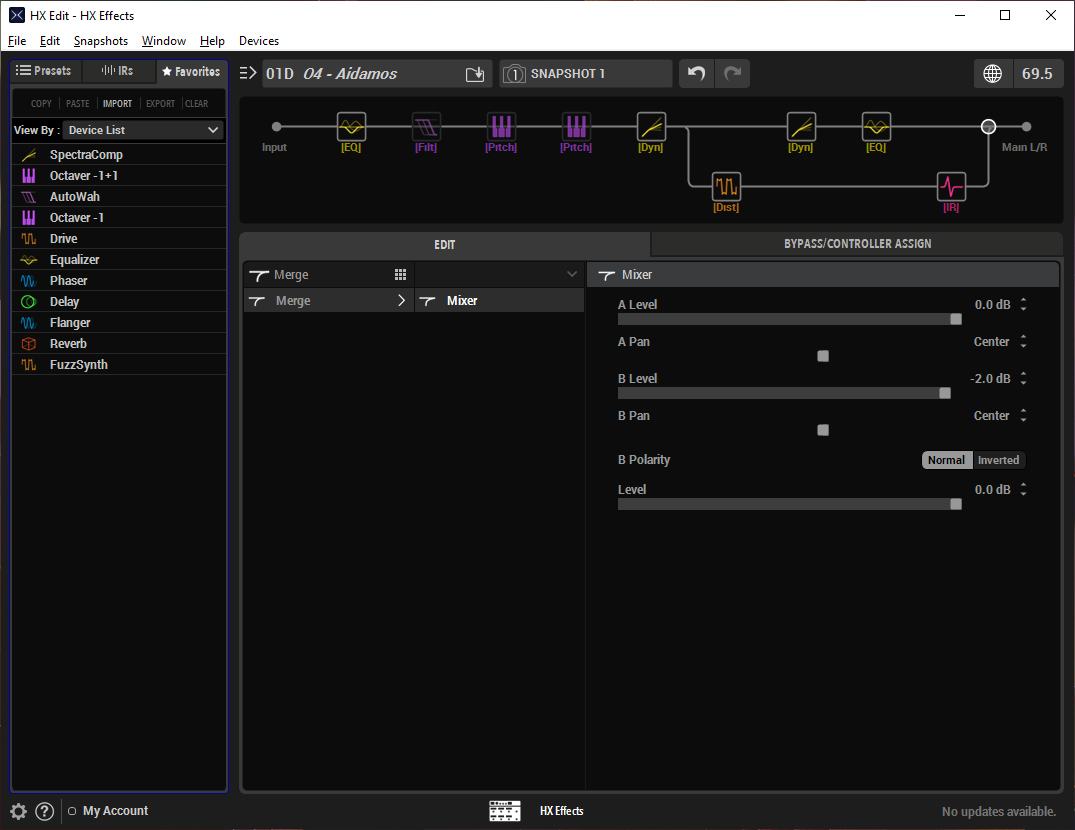Screen dimensions: 1075x830
Task: Open the model grid view icon
Action: pyautogui.click(x=400, y=275)
